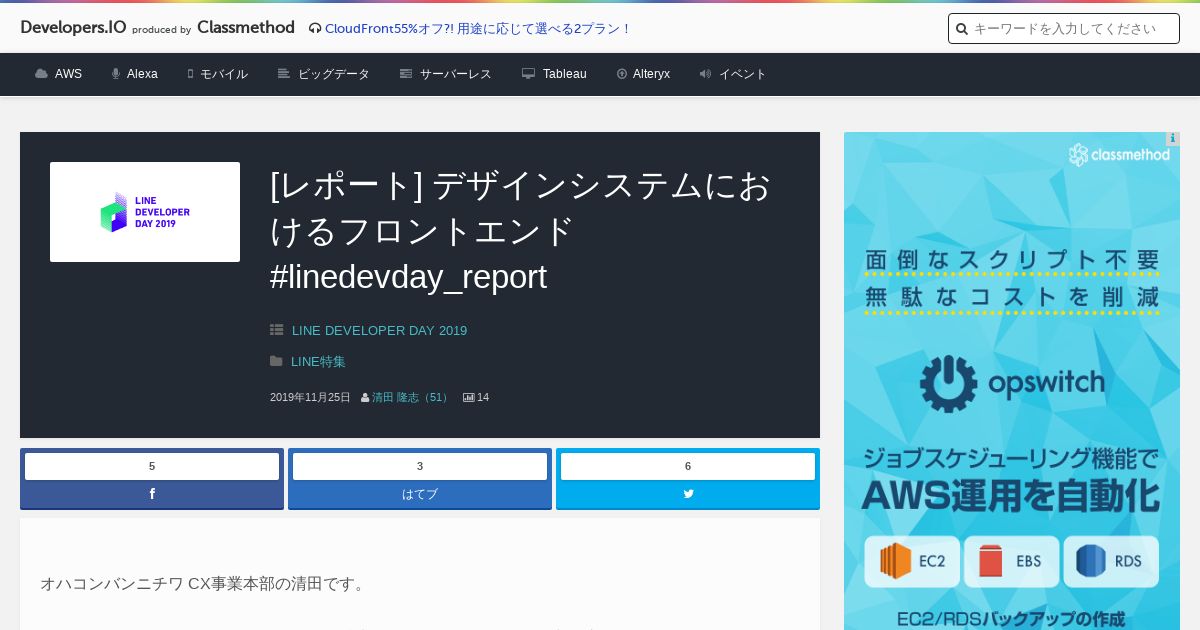
Task: Click the list icon beside LINE DEVELOPER DAY 2019
Action: (x=276, y=330)
